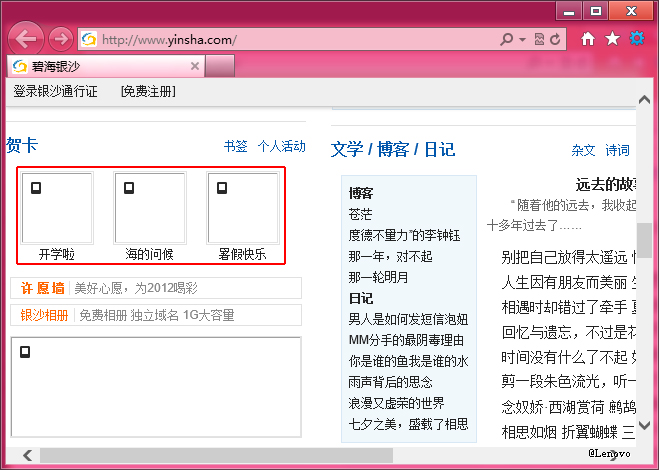This screenshot has height=470, width=659.
Task: Click the [免费注册] link
Action: [x=148, y=91]
